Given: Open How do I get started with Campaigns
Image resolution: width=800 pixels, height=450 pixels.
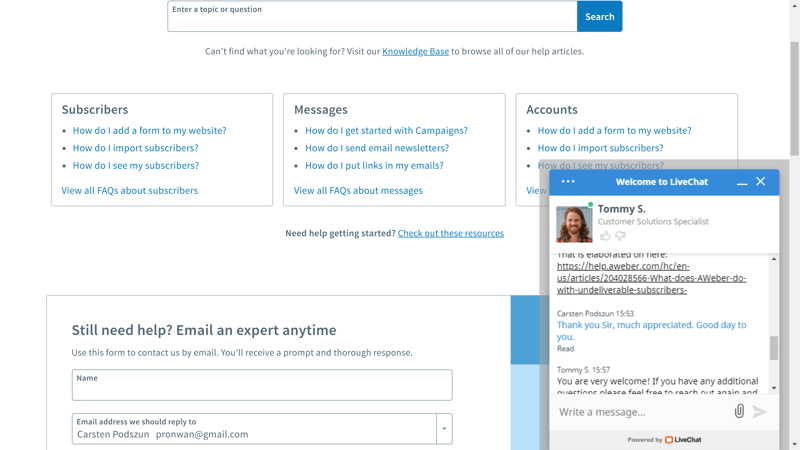Looking at the screenshot, I should 386,131.
